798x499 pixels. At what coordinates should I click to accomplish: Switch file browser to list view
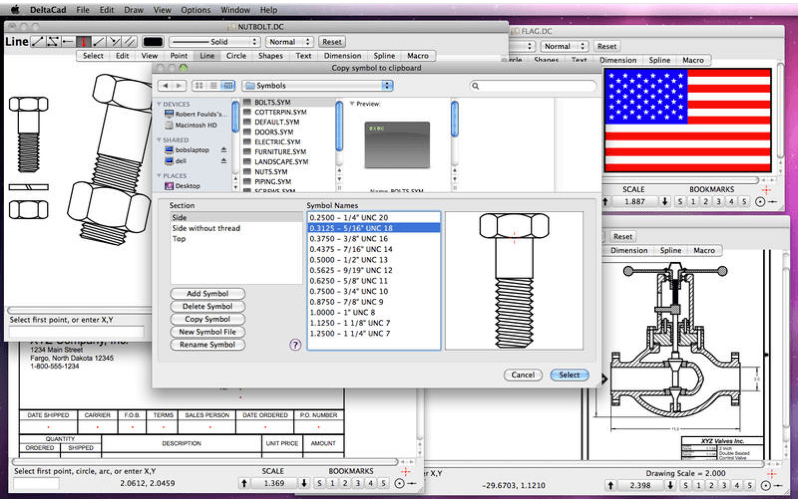(x=212, y=86)
